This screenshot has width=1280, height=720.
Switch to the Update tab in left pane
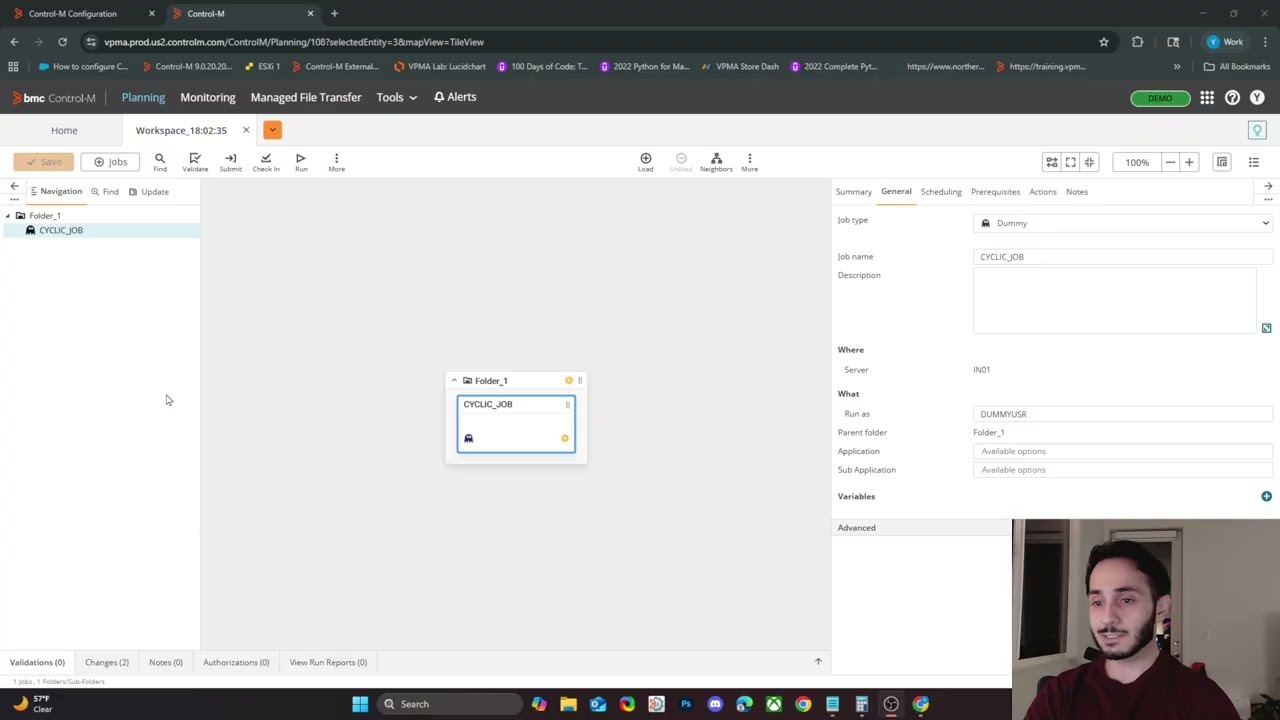[x=149, y=192]
